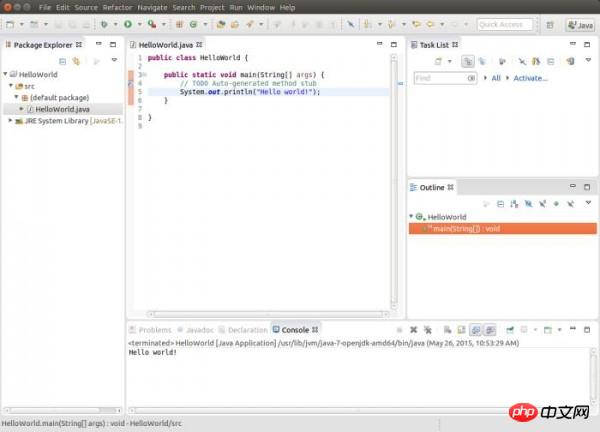Click the Activate... link in Task List

tap(530, 78)
